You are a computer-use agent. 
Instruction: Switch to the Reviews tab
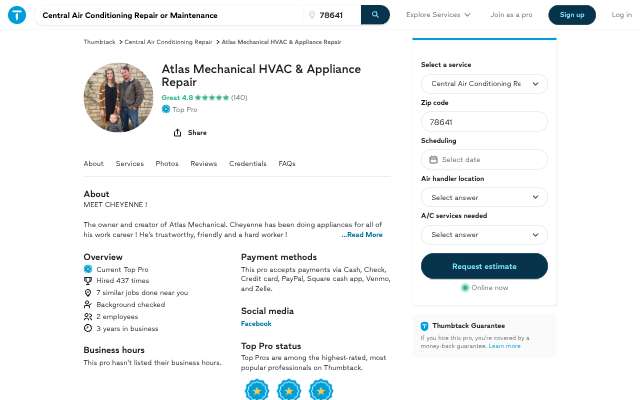204,164
